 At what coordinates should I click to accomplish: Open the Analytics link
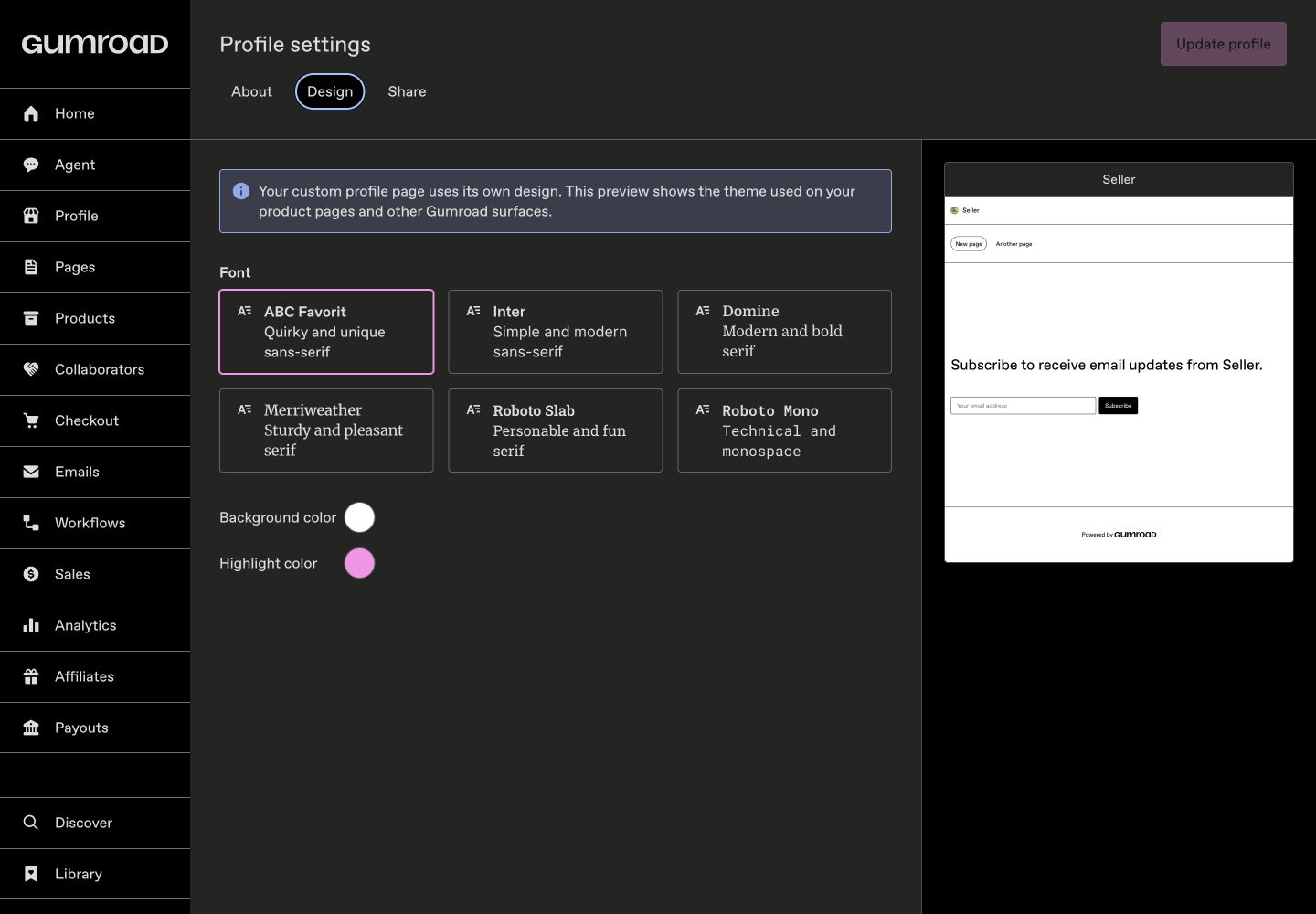point(95,625)
